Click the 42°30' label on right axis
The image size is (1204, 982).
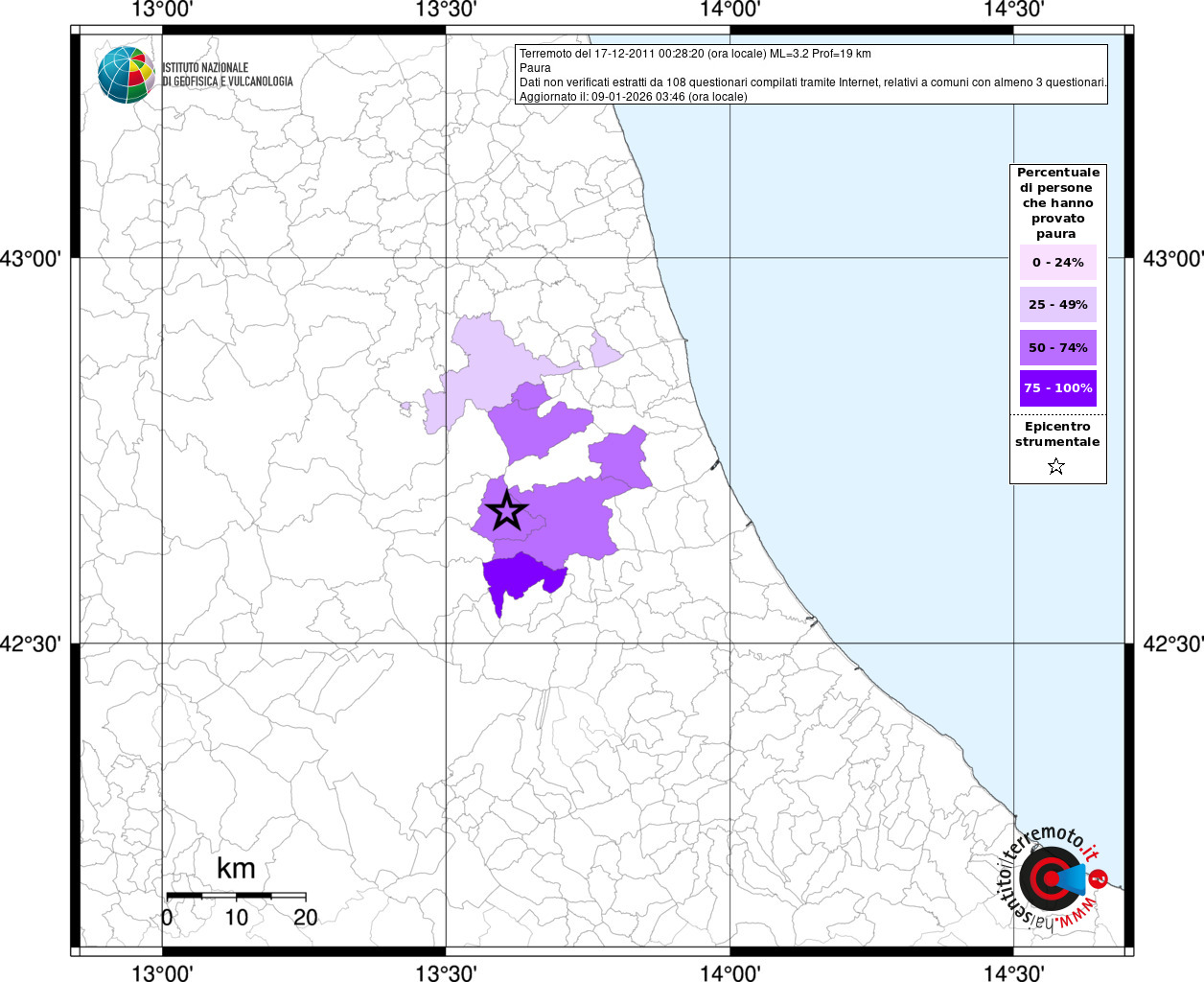pyautogui.click(x=1172, y=643)
